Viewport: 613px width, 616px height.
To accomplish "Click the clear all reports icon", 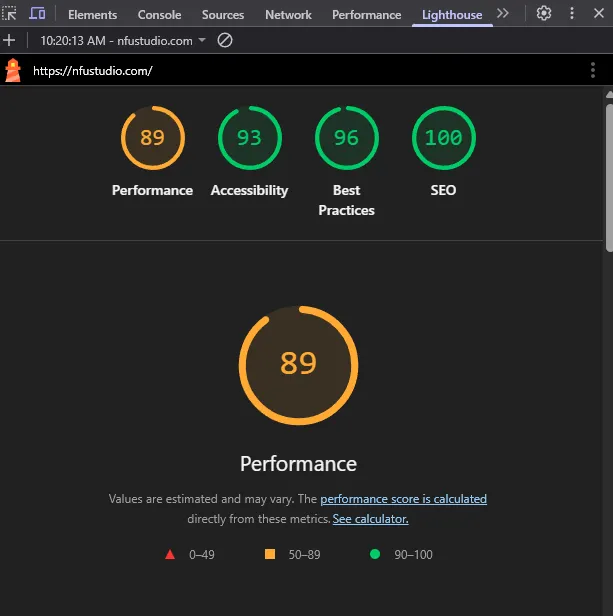I will coord(225,41).
